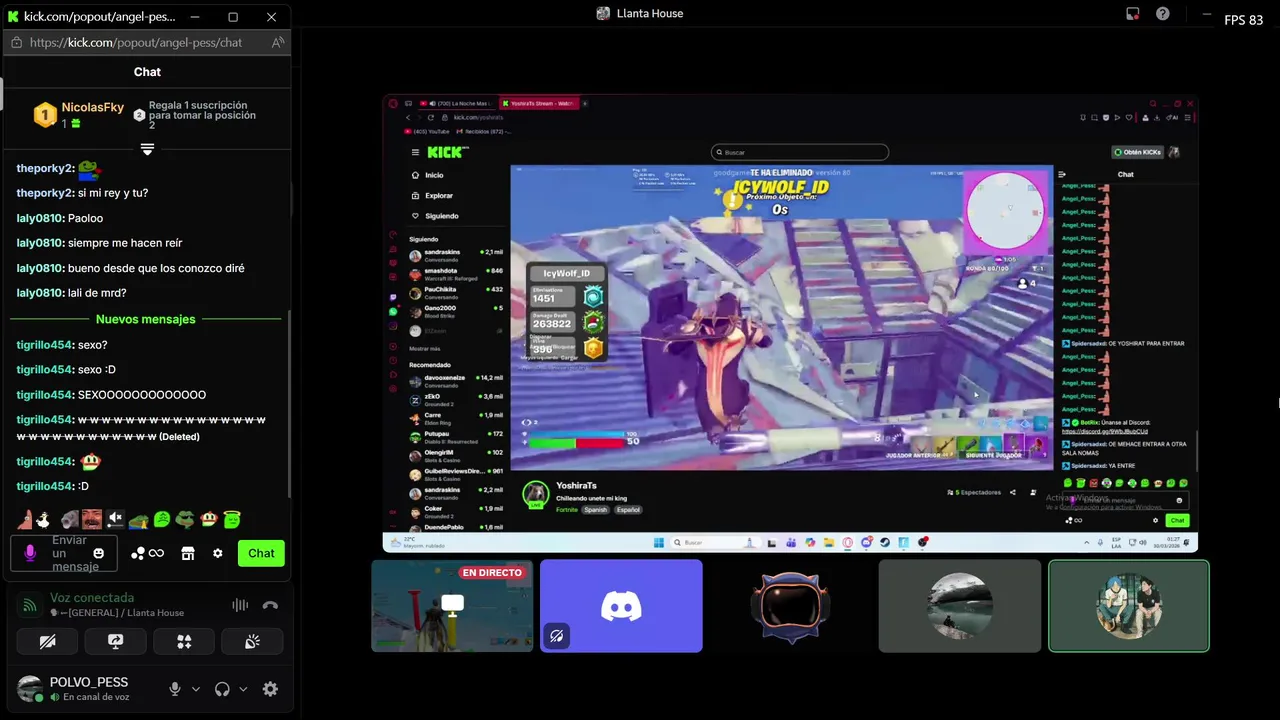Select the halo green blob emote
Screen dimensions: 1280x720
coord(232,519)
